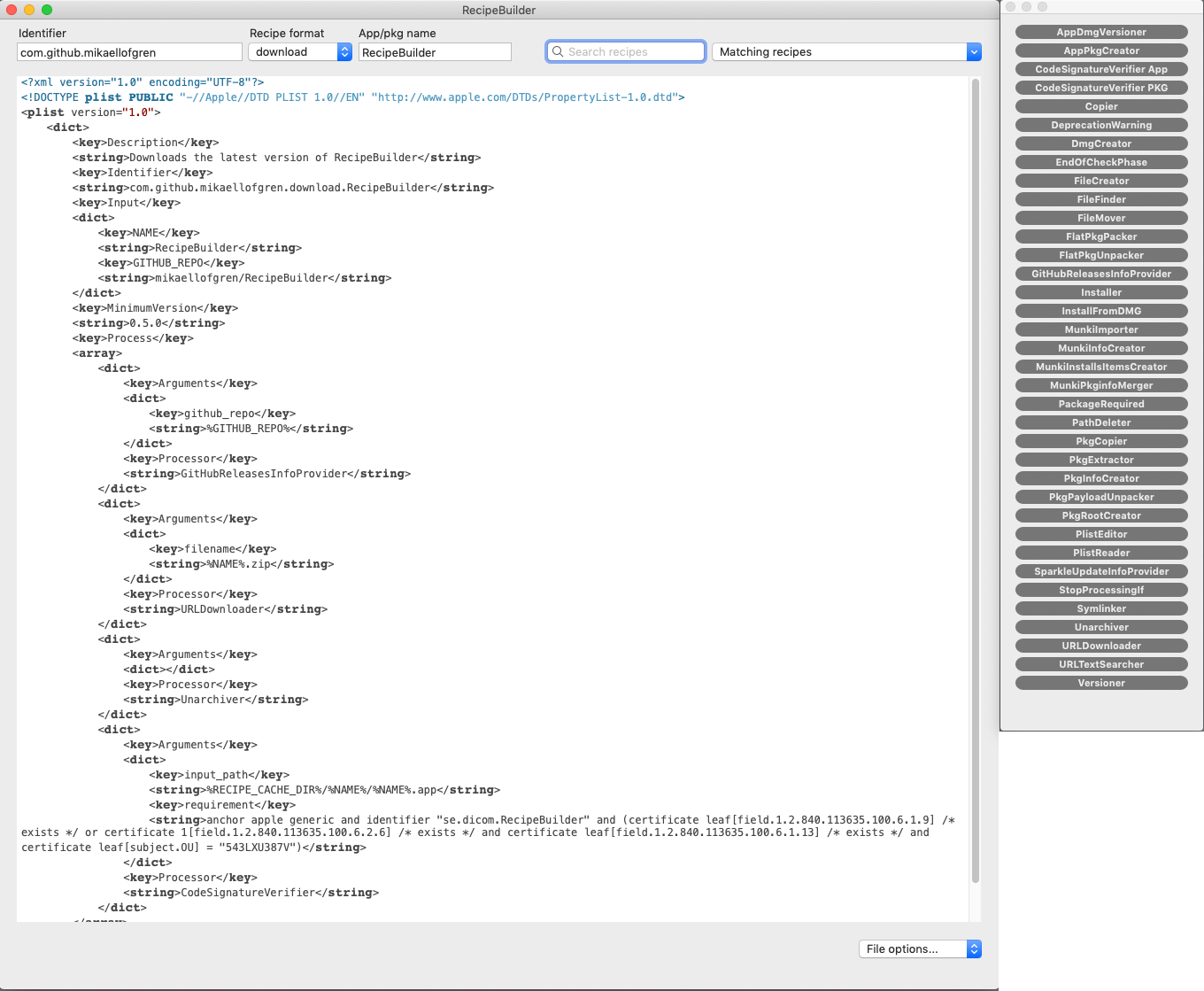Click the EndOfCheckPhase processor button
Viewport: 1204px width, 991px height.
click(1101, 162)
